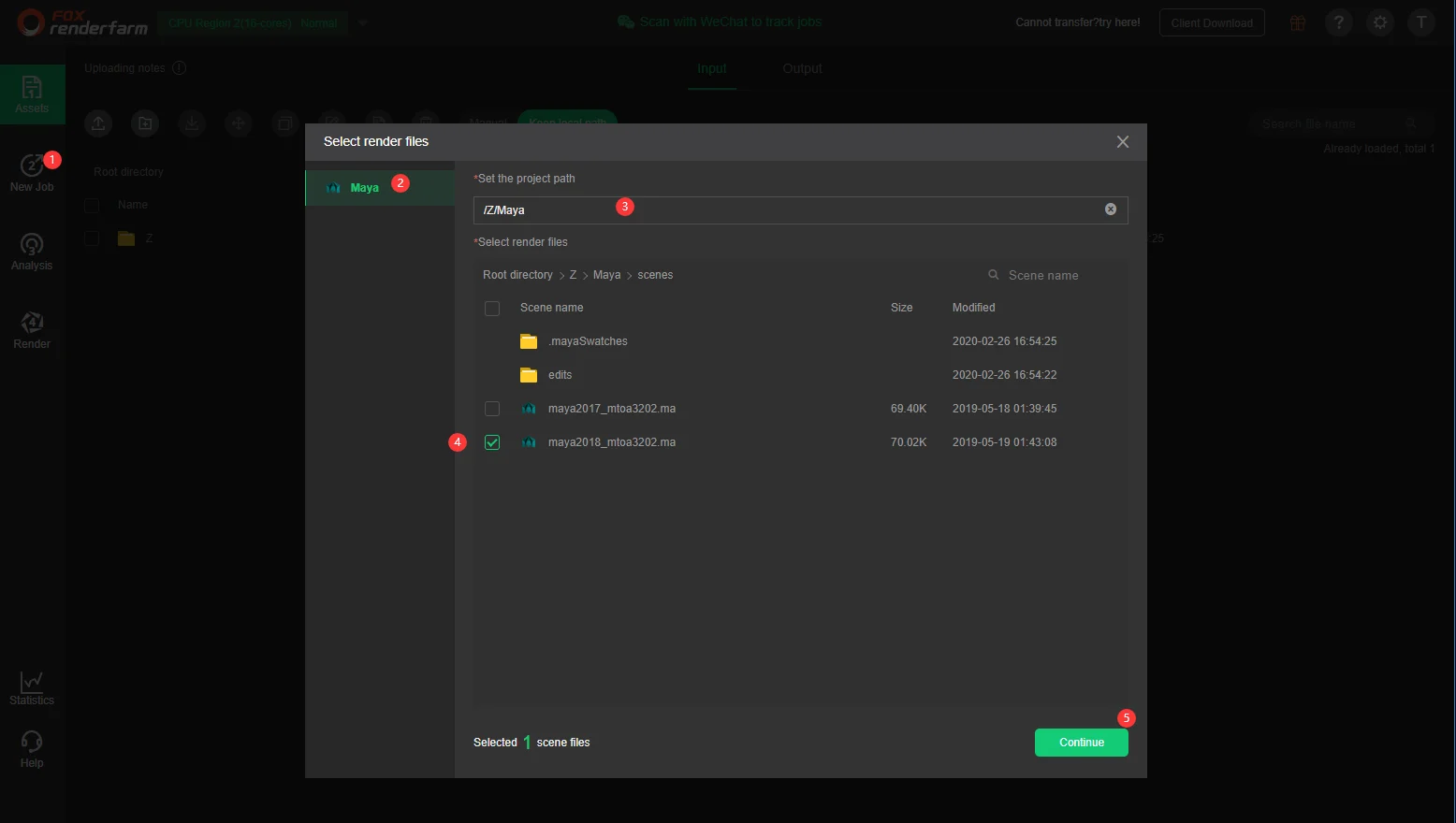Click 'Scan with WeChat to track jobs'
This screenshot has width=1456, height=823.
pos(720,22)
